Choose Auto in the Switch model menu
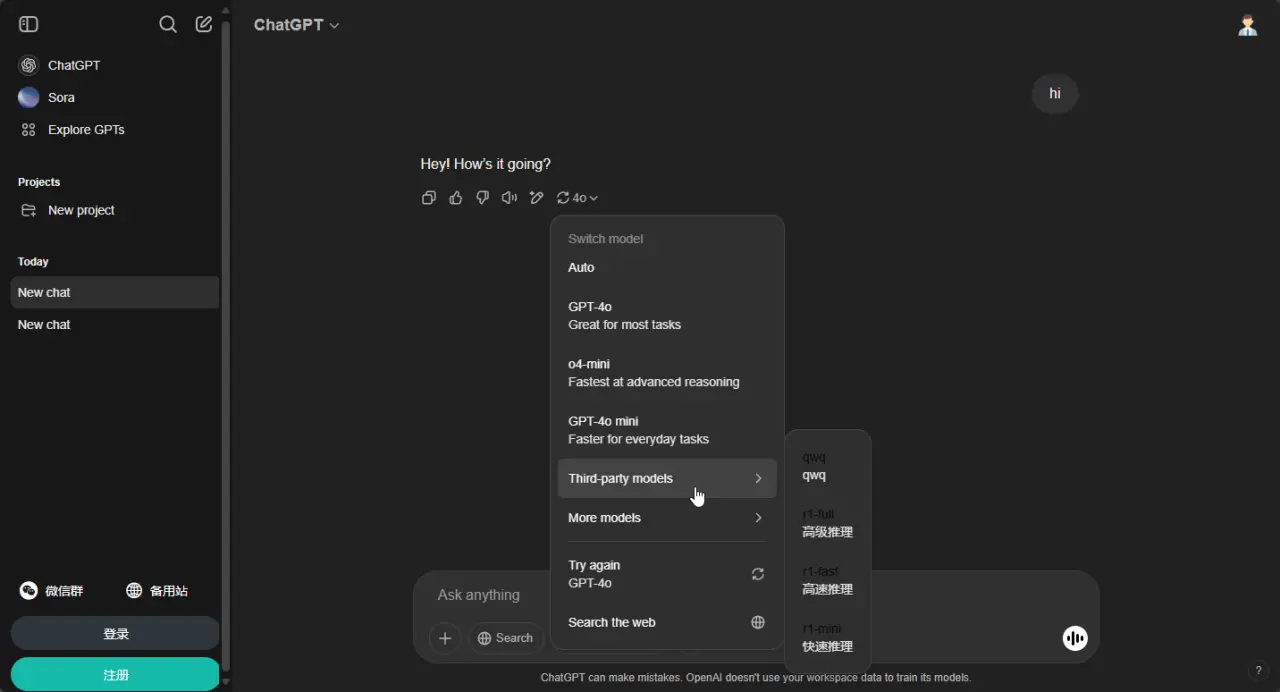This screenshot has width=1280, height=692. click(666, 268)
